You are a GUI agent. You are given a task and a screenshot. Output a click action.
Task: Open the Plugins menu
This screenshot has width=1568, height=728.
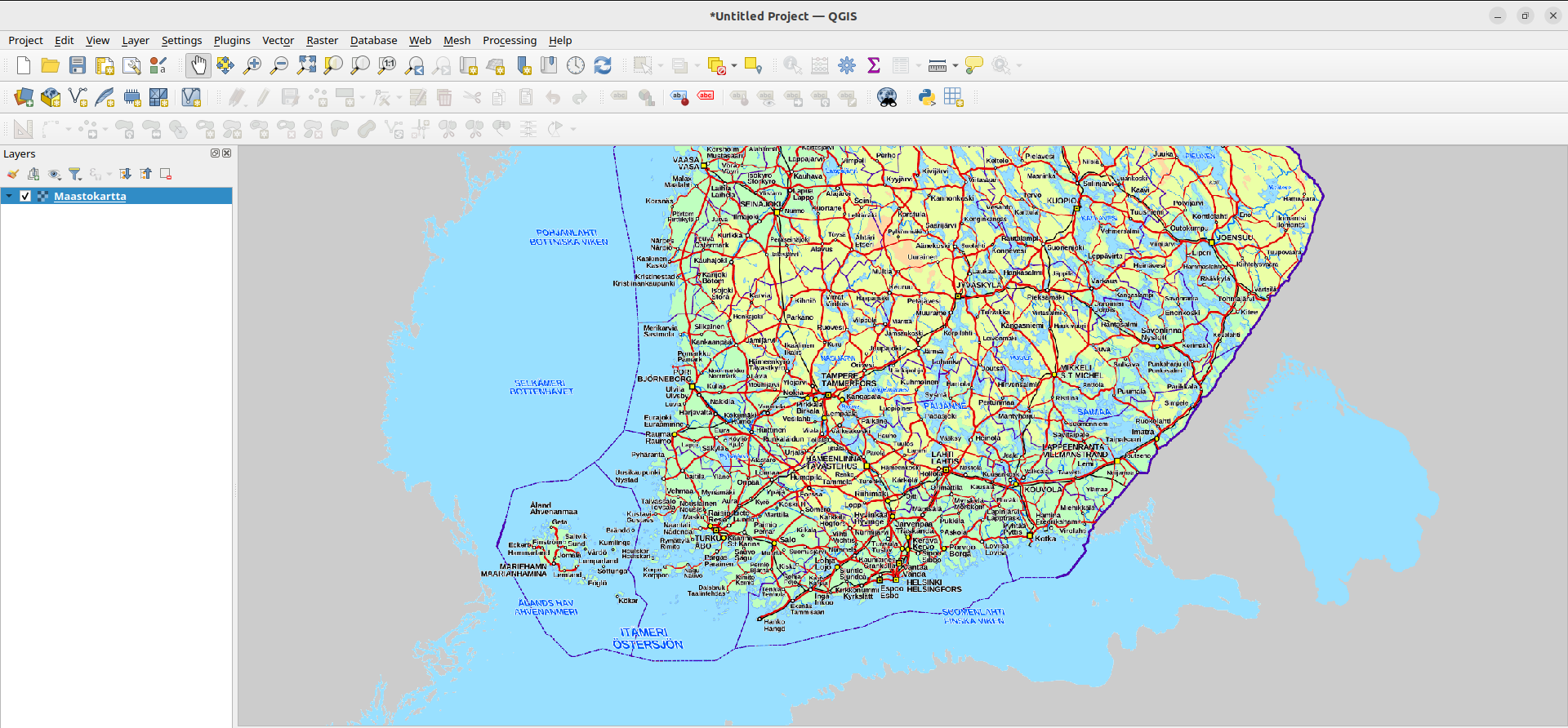coord(232,40)
